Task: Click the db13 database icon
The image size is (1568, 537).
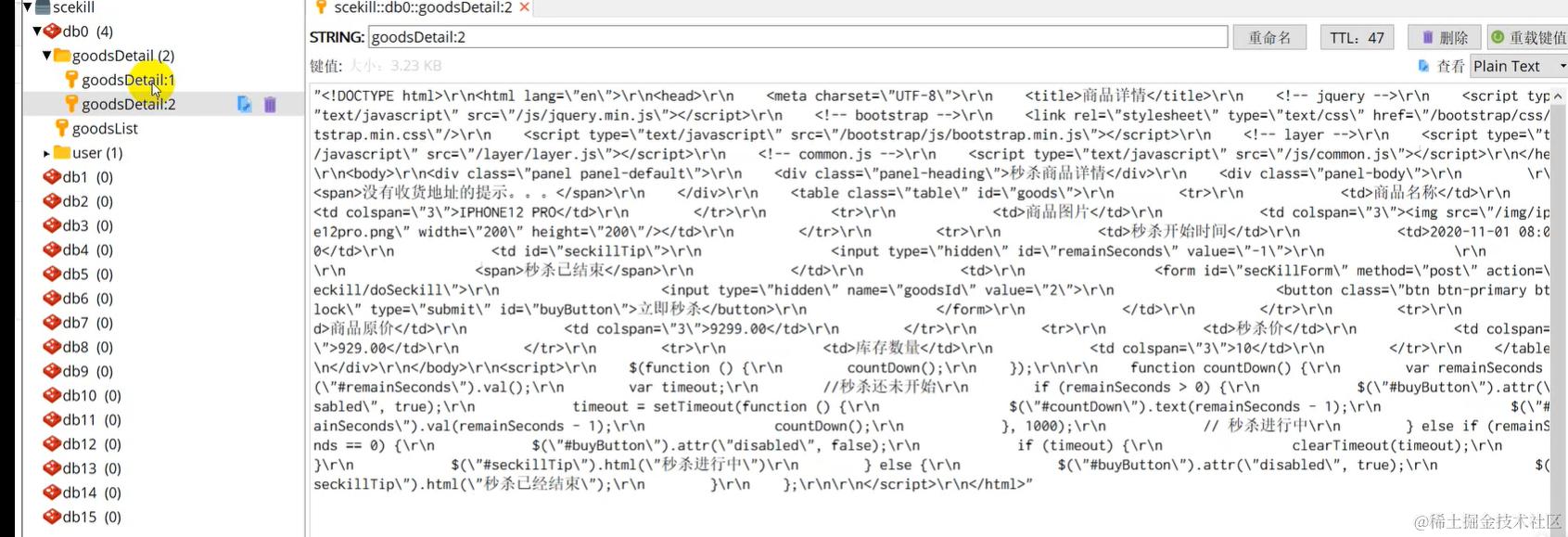Action: [x=52, y=468]
